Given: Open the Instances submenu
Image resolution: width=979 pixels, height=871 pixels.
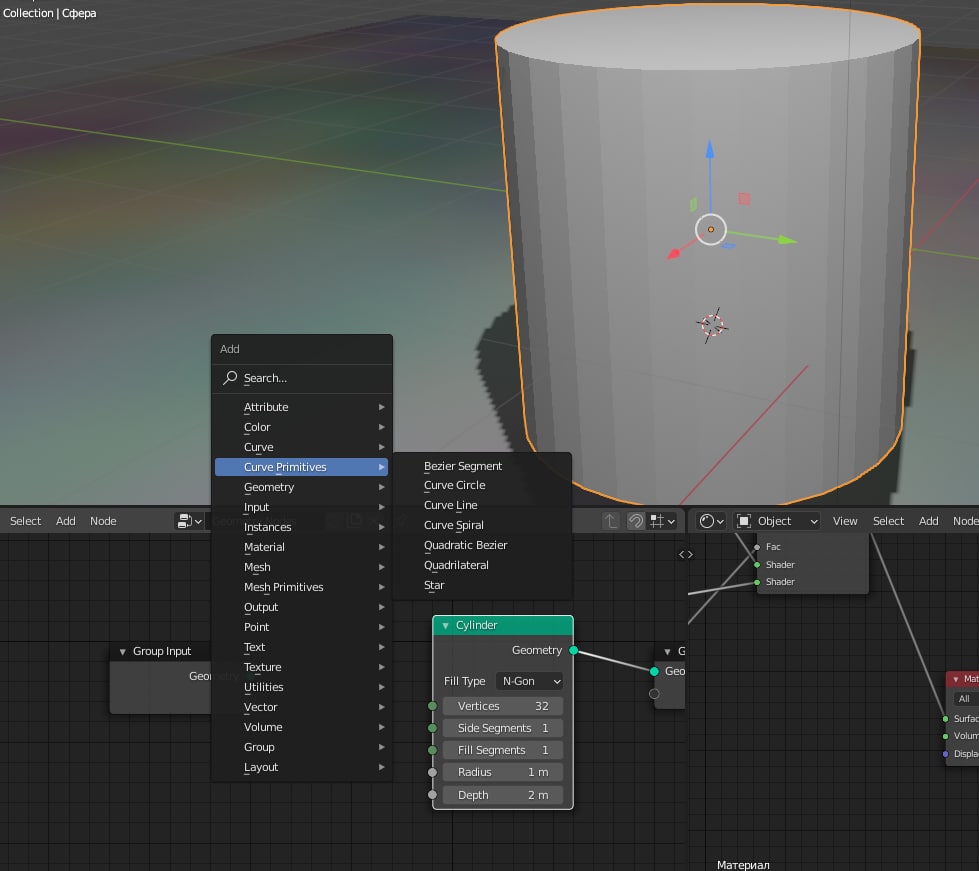Looking at the screenshot, I should pyautogui.click(x=302, y=527).
